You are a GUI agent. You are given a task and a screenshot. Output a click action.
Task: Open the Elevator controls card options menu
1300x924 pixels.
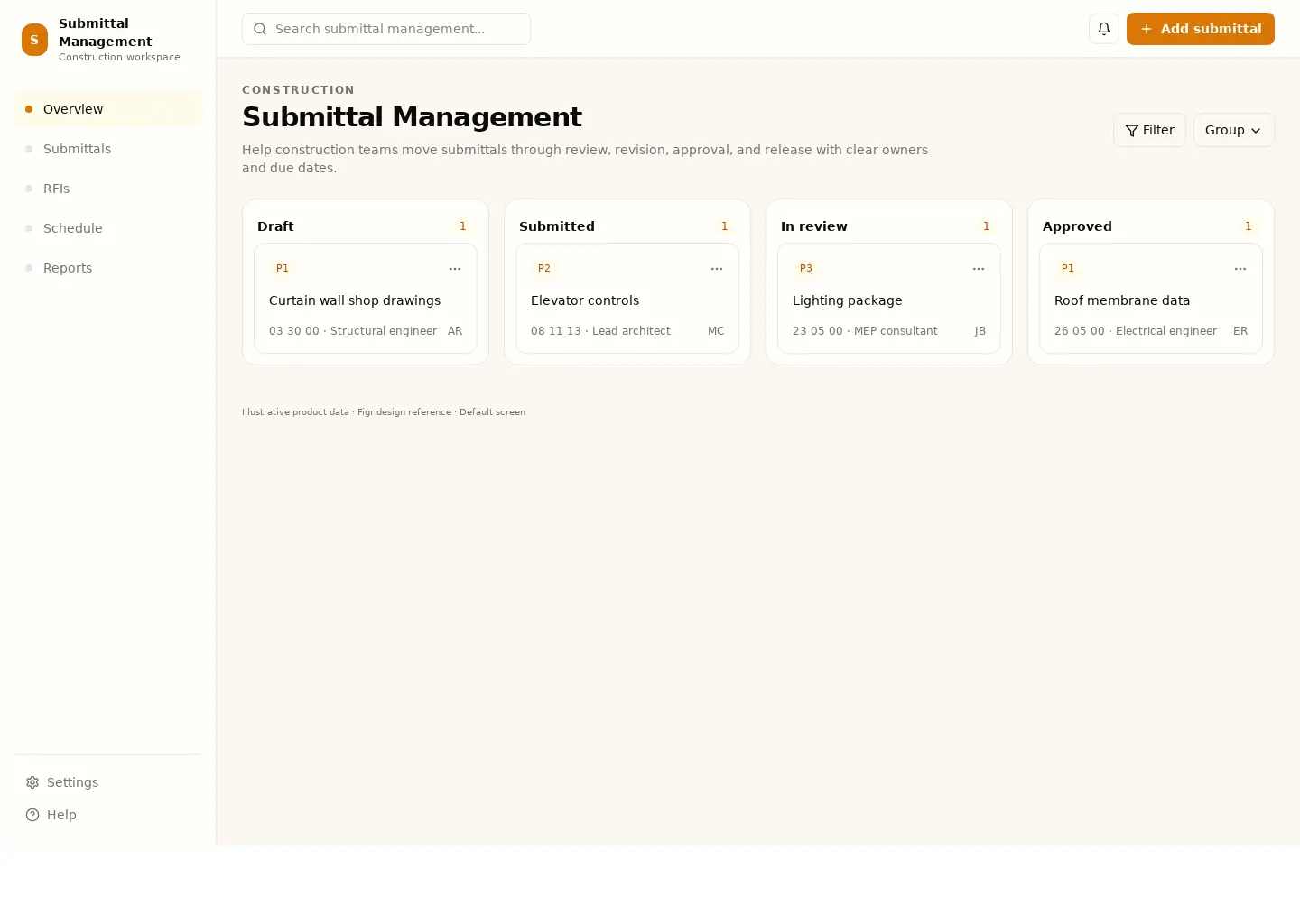point(717,269)
